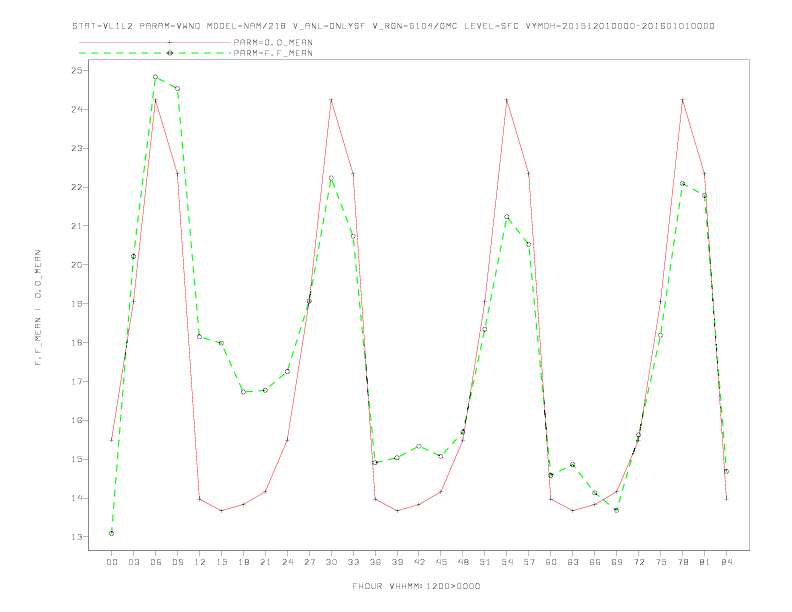The width and height of the screenshot is (792, 612).
Task: Click x-axis tick label 84
Action: (726, 562)
